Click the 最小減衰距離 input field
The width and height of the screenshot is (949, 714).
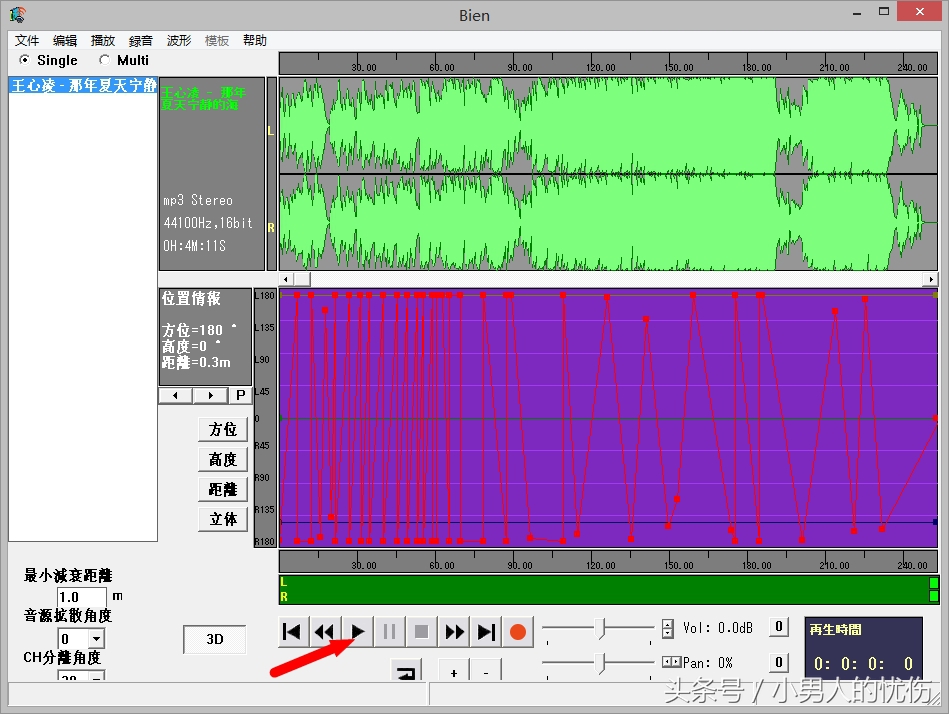tap(82, 597)
